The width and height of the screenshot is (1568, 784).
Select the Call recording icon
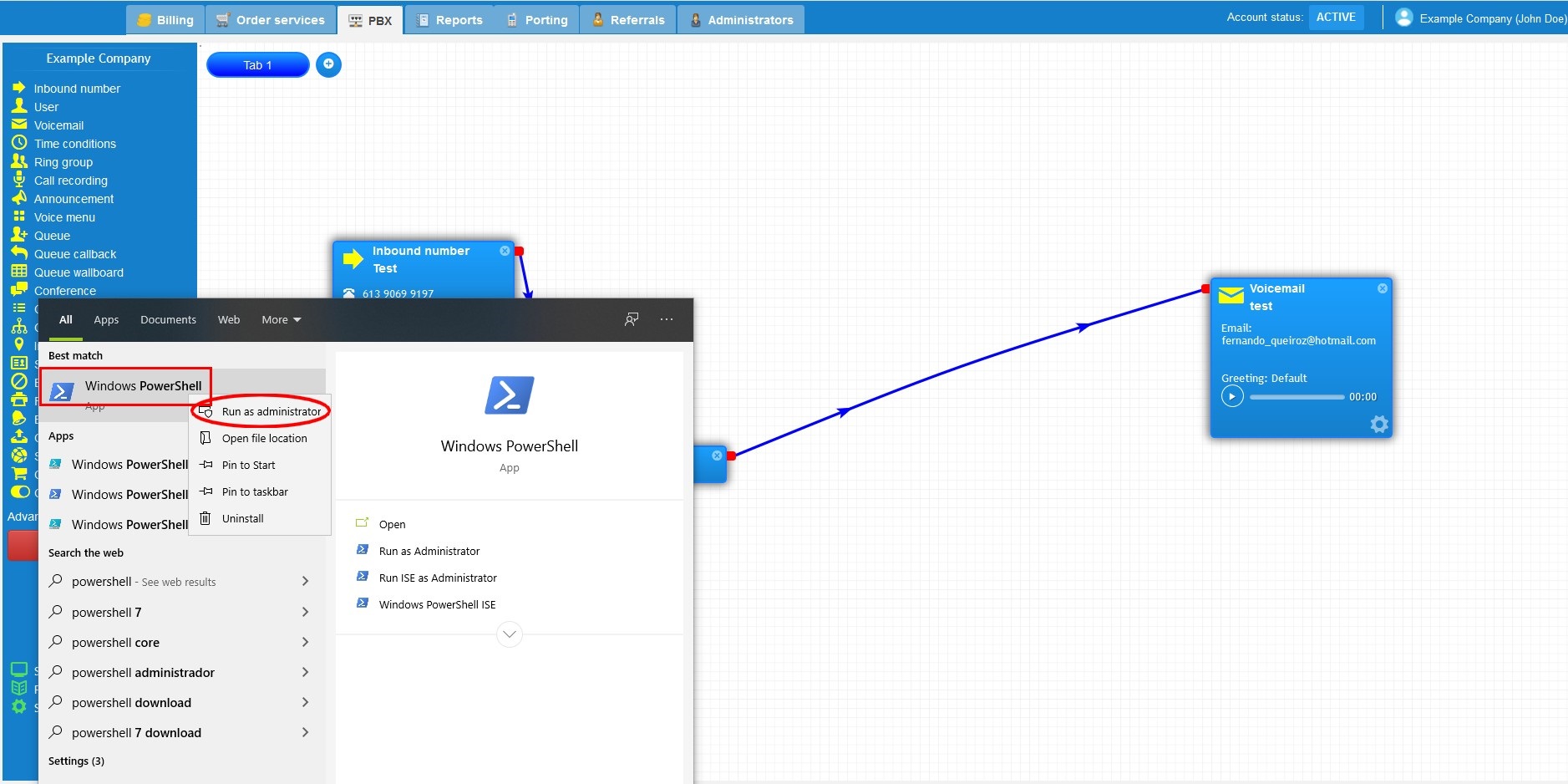(69, 180)
